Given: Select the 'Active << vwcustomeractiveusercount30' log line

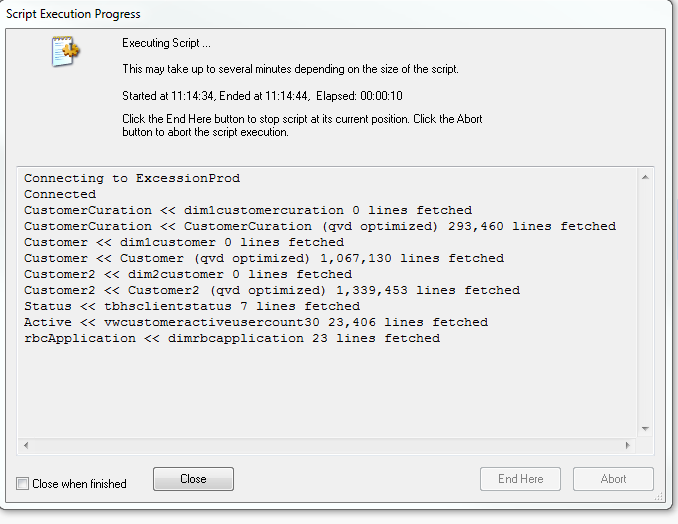Looking at the screenshot, I should pos(256,322).
